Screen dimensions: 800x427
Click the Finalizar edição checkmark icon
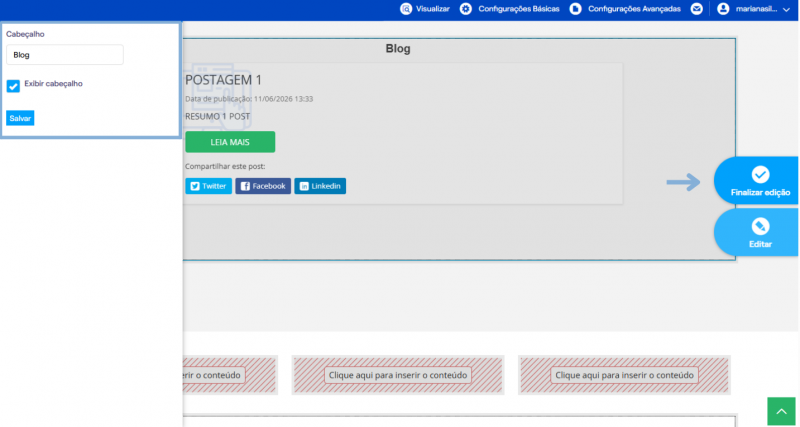coord(760,174)
